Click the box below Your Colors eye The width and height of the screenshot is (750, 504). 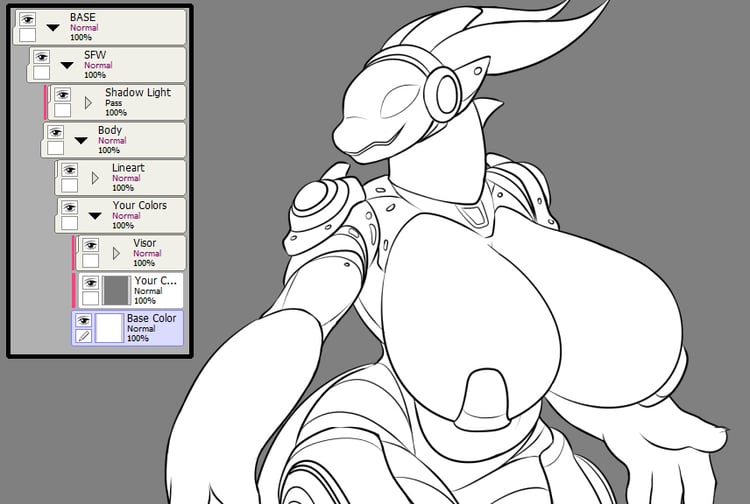point(69,223)
